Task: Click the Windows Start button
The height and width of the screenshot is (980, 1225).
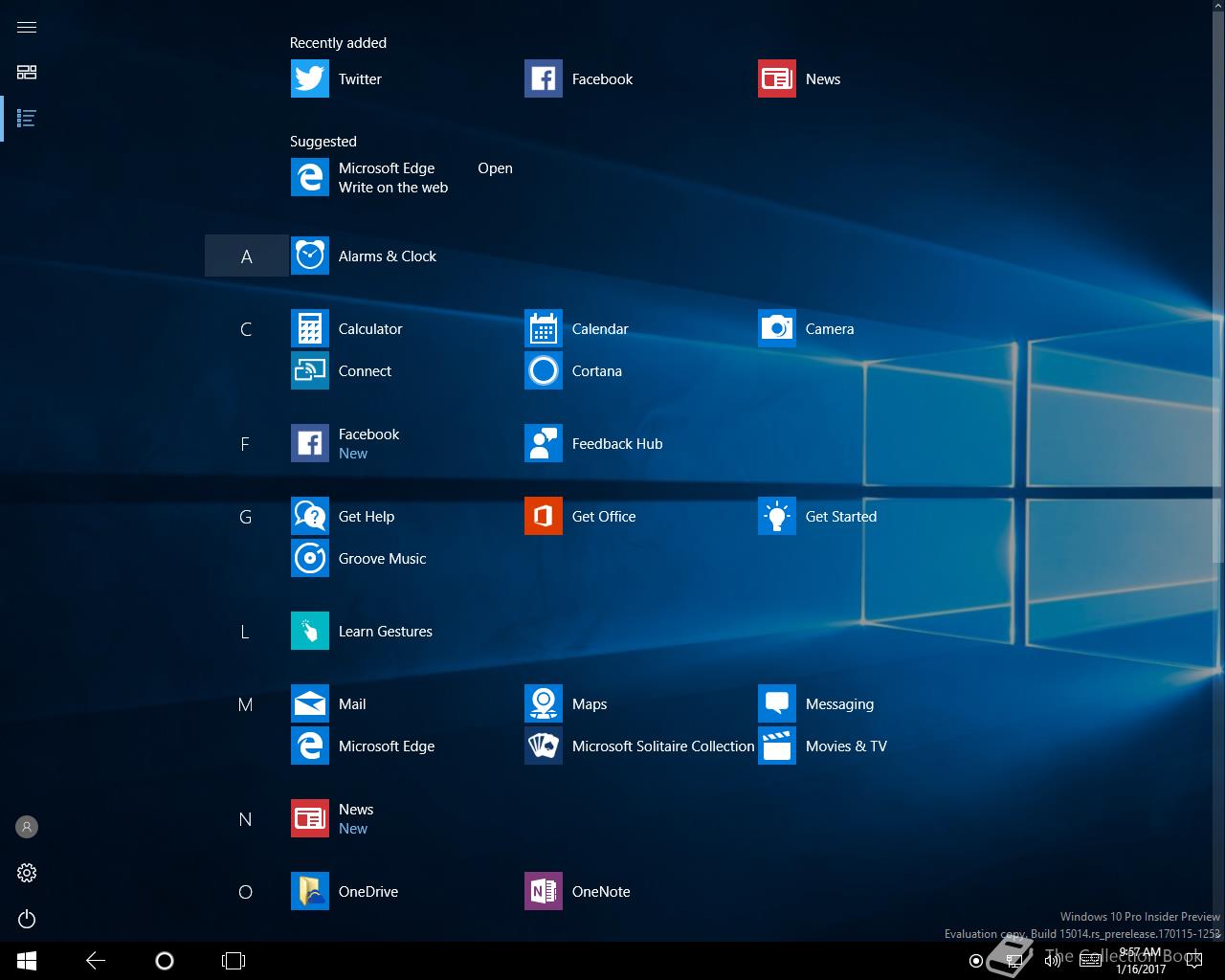Action: [27, 961]
